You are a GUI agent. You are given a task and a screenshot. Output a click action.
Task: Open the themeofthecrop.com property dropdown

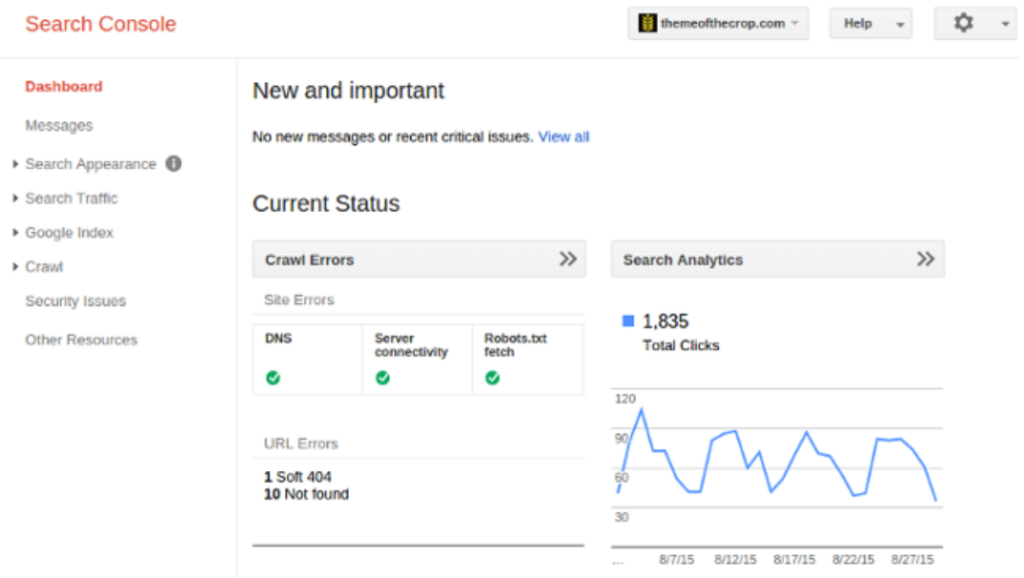718,24
